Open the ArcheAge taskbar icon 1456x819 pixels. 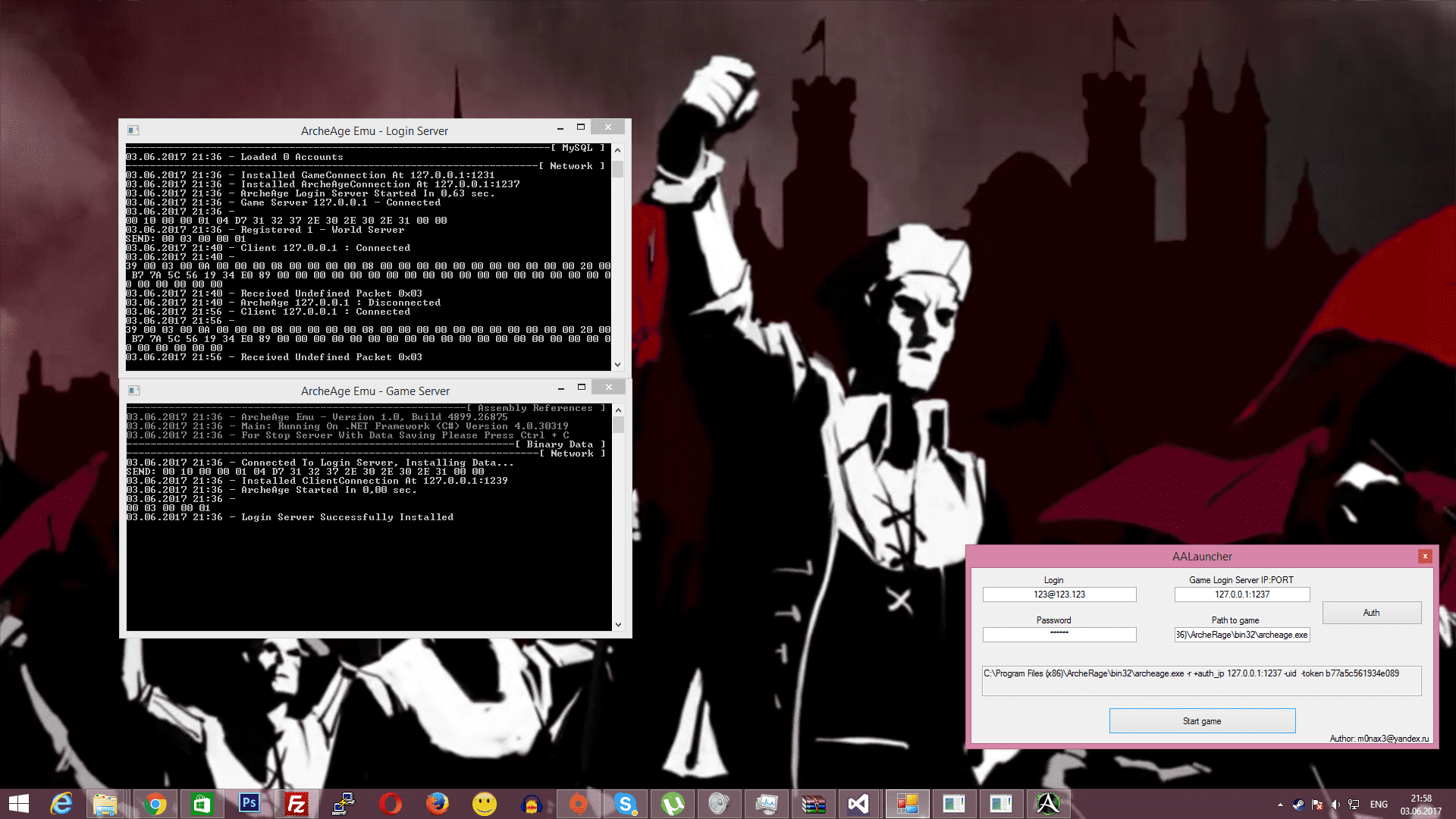coord(1048,804)
